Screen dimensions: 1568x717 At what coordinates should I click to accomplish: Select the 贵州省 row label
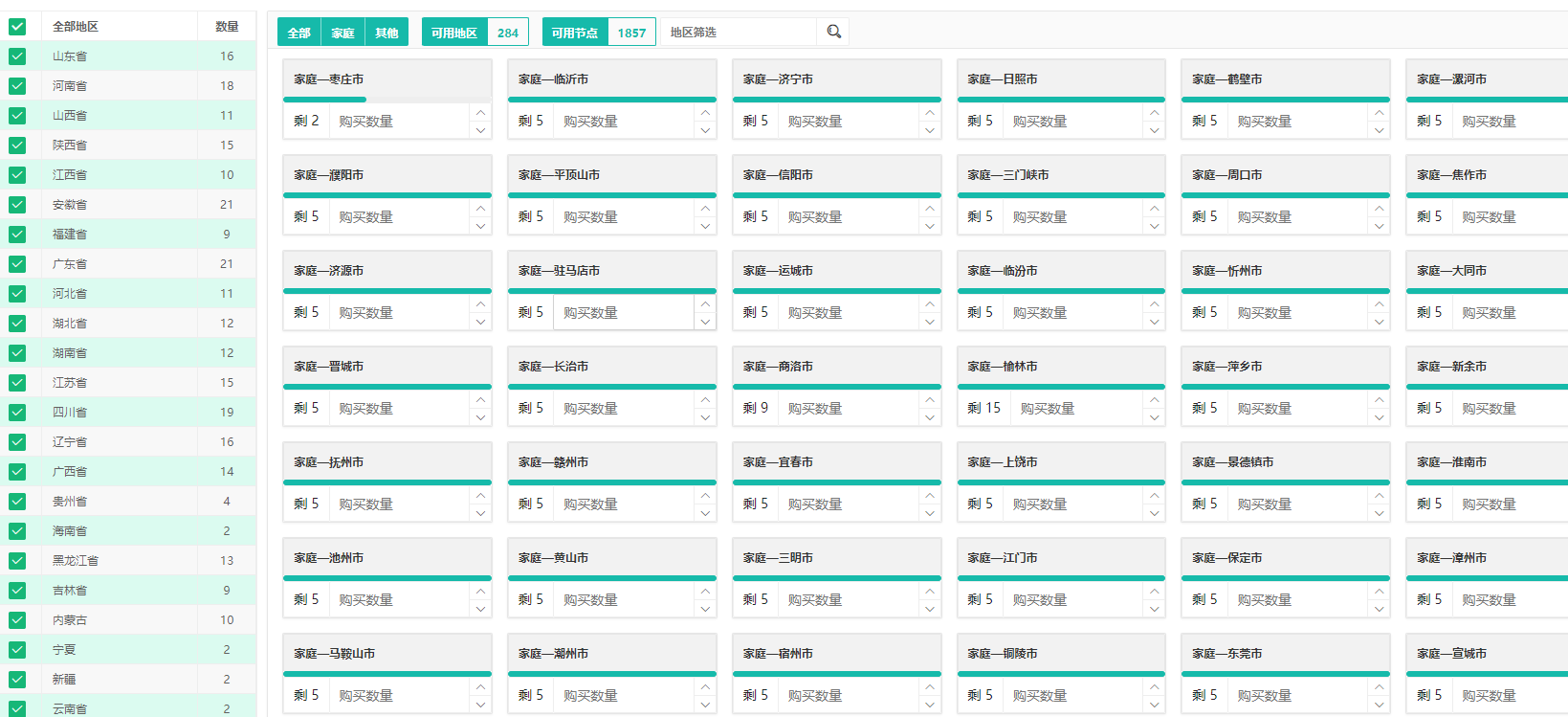coord(70,502)
